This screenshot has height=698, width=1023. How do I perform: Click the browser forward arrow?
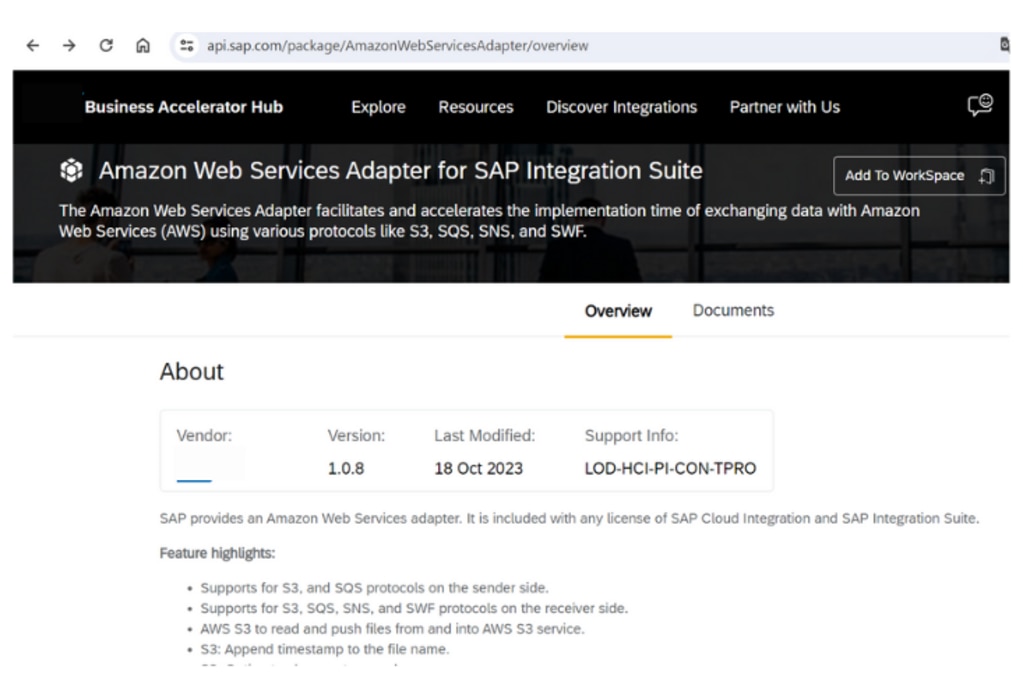68,46
